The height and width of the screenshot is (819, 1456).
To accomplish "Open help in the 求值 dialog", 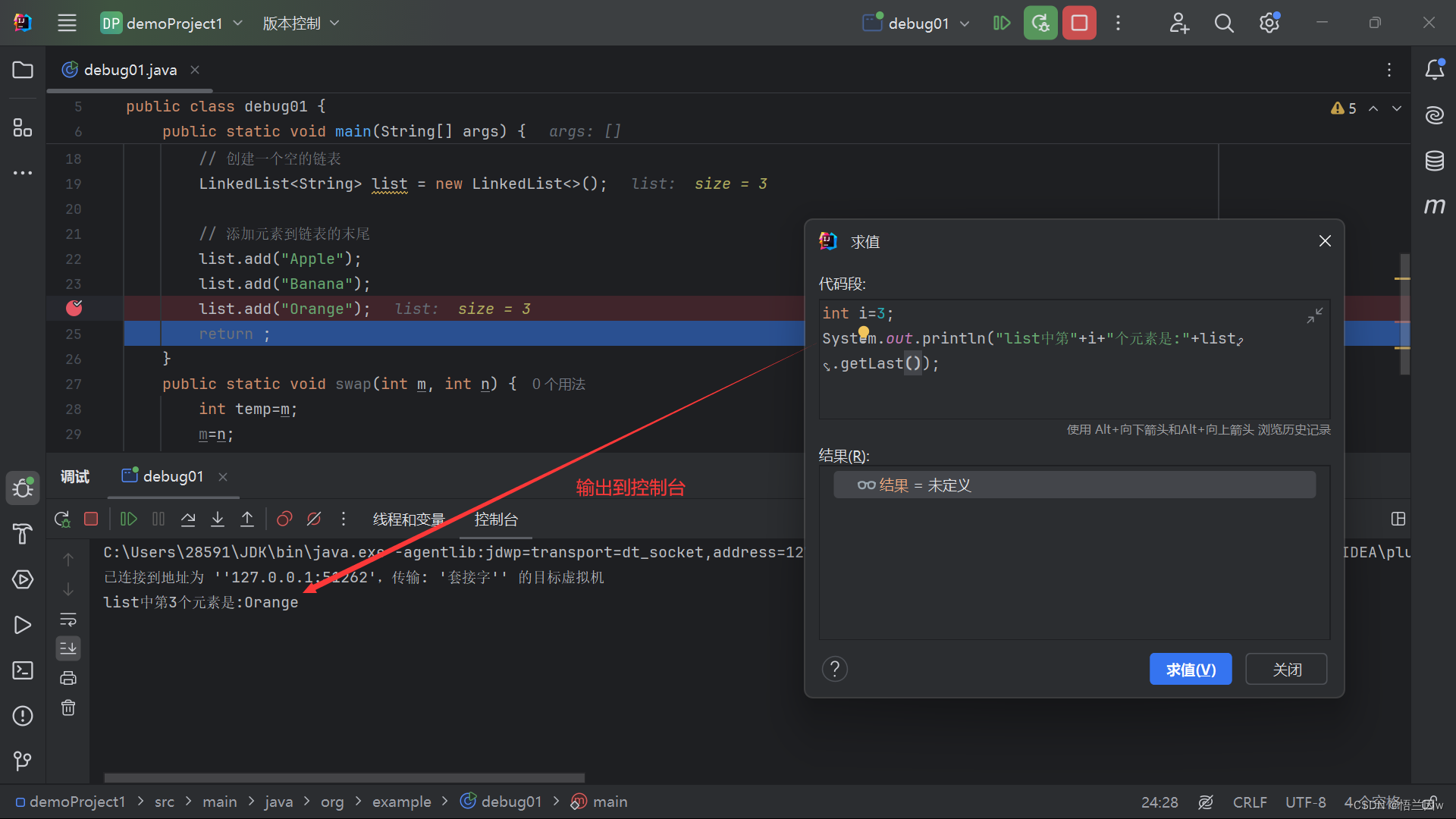I will point(835,669).
